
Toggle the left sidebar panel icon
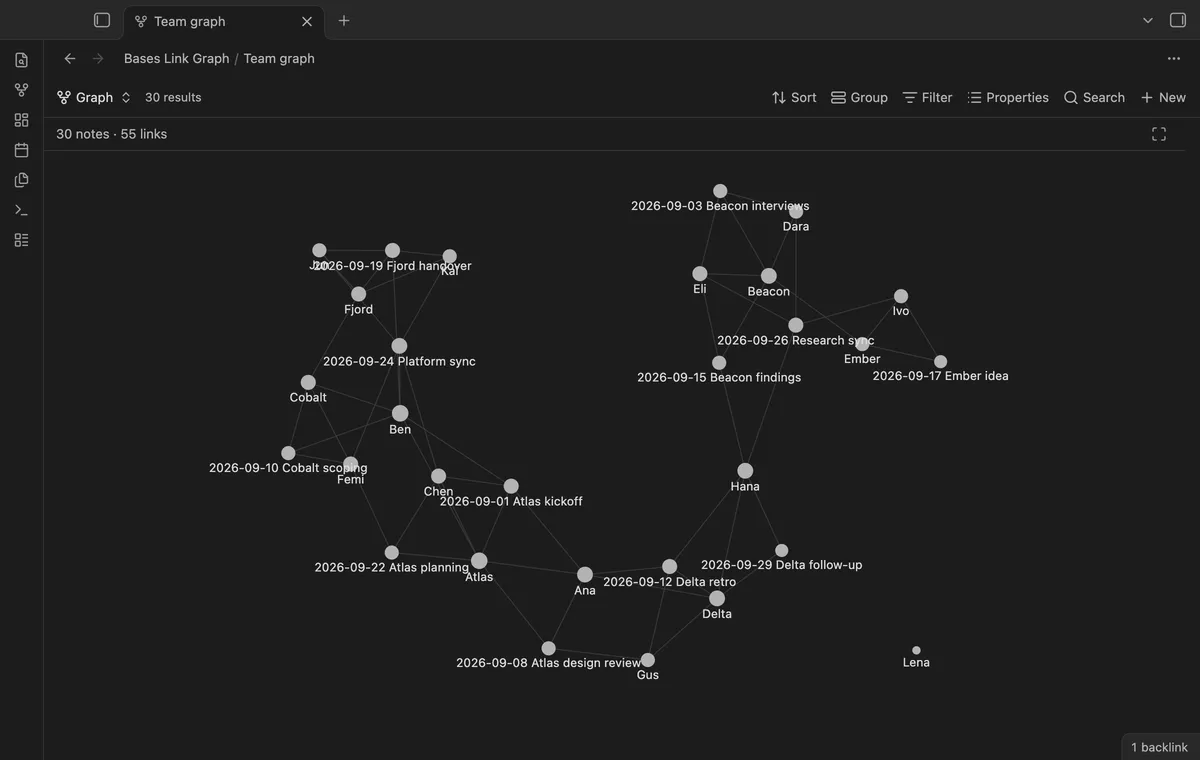(102, 20)
